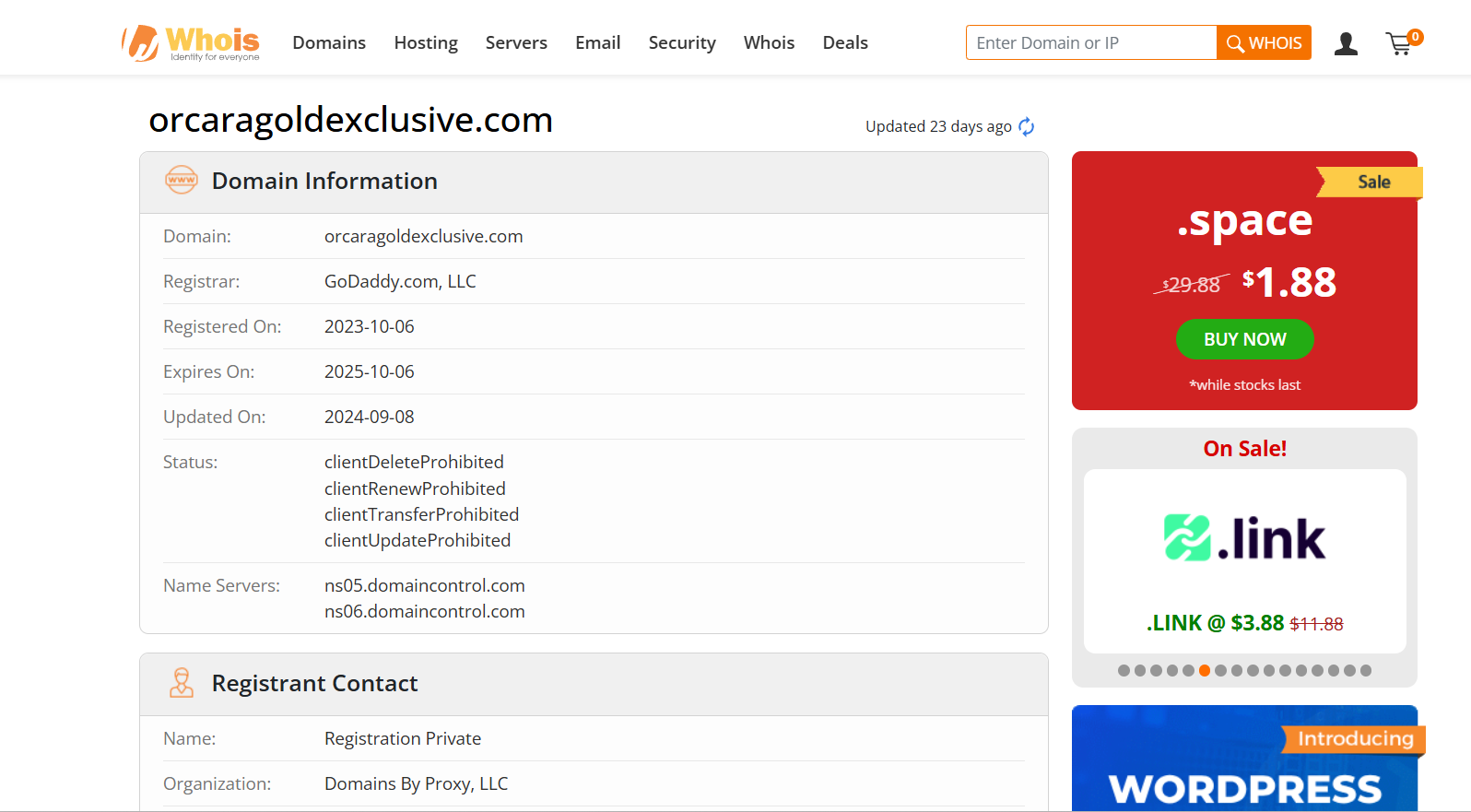Click the .LINK @ $3.88 offer link
The height and width of the screenshot is (812, 1471).
tap(1244, 623)
